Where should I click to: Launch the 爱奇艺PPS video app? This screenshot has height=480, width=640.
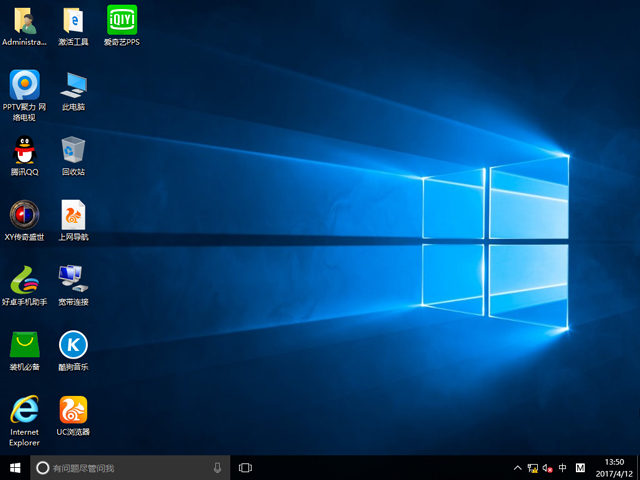tap(121, 20)
